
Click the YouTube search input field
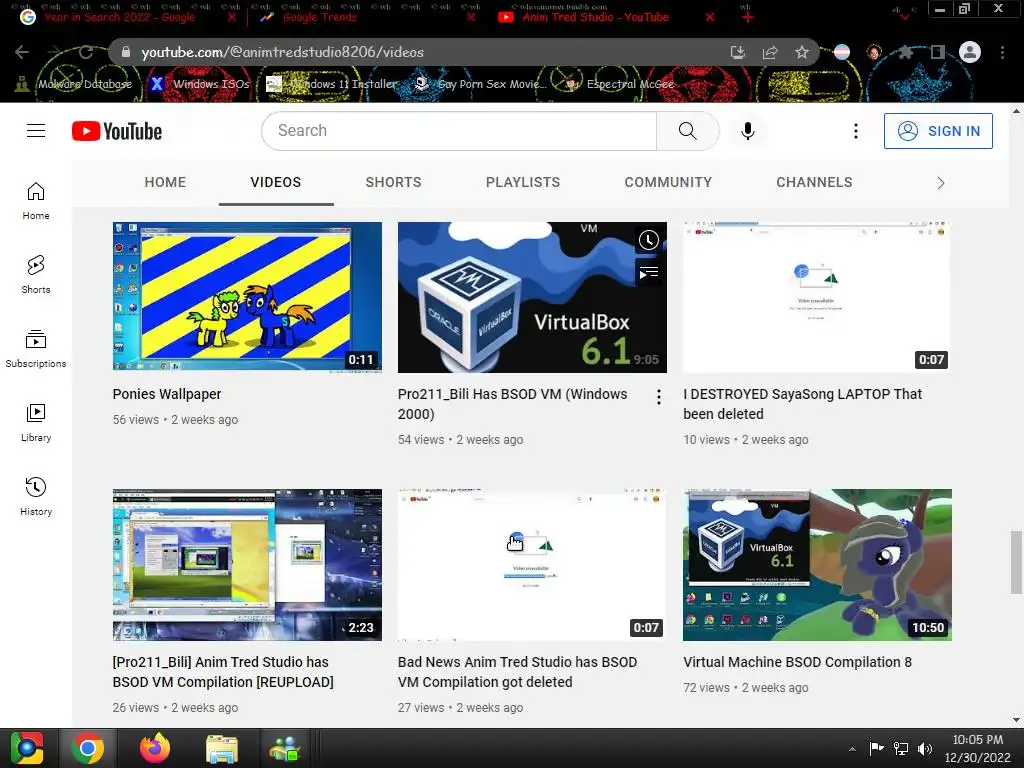coord(459,131)
